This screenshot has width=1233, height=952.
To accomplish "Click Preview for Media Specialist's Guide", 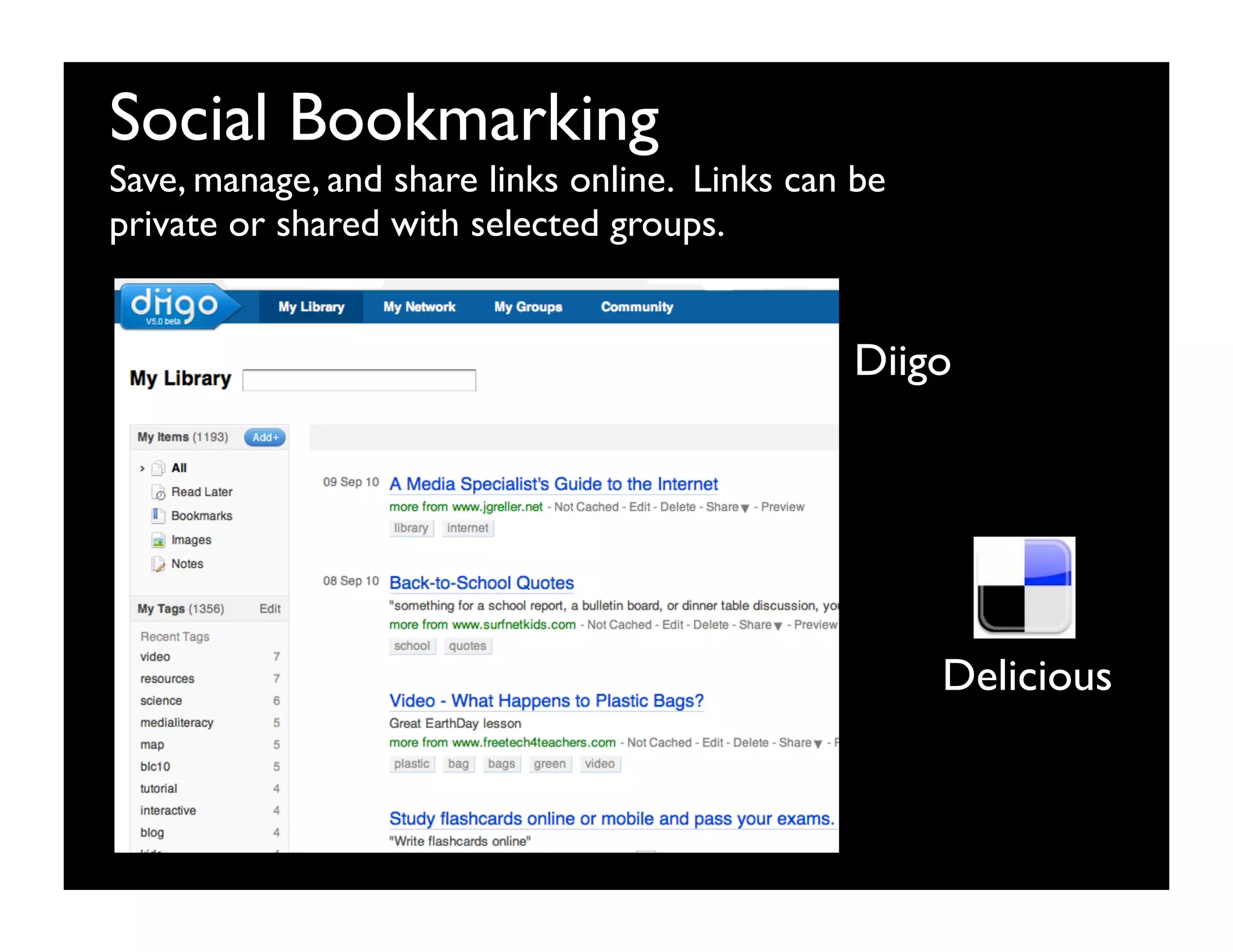I will pos(782,507).
